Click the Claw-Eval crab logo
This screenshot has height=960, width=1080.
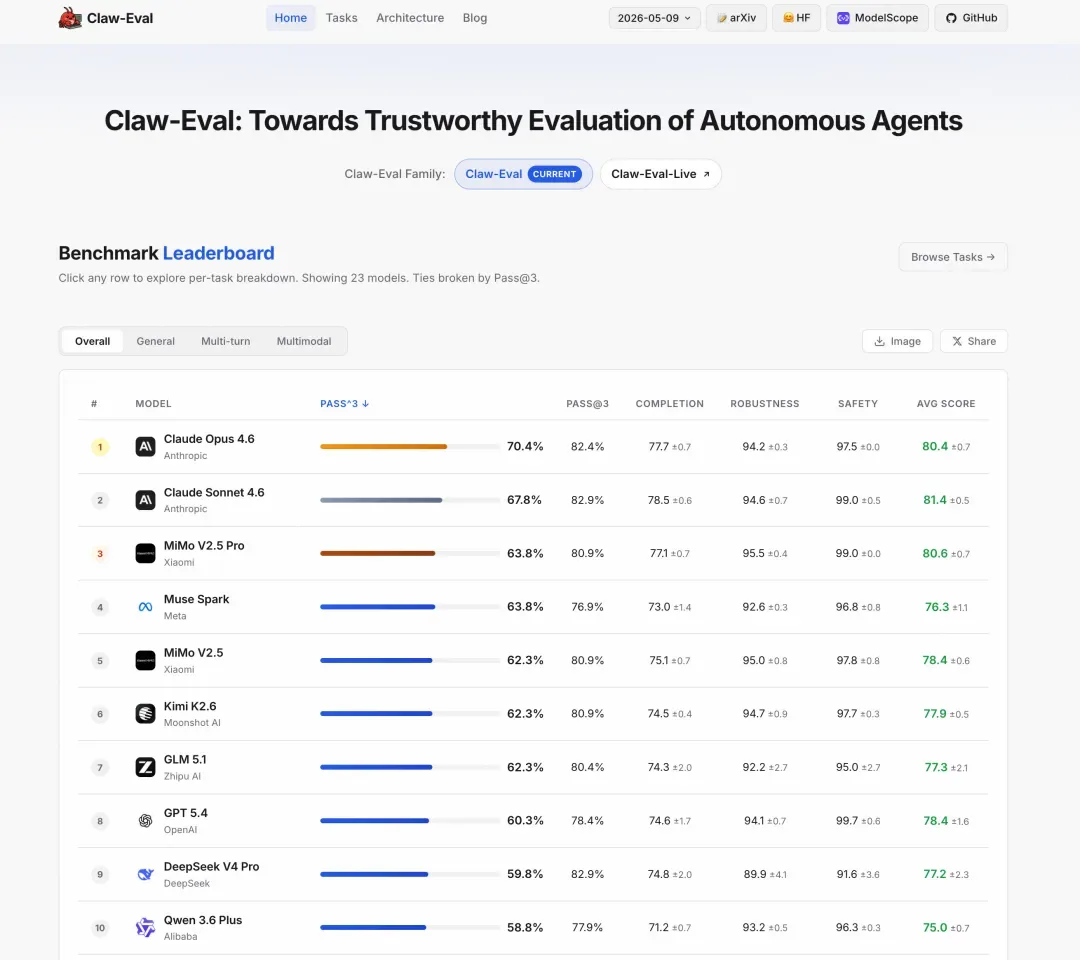click(x=70, y=18)
